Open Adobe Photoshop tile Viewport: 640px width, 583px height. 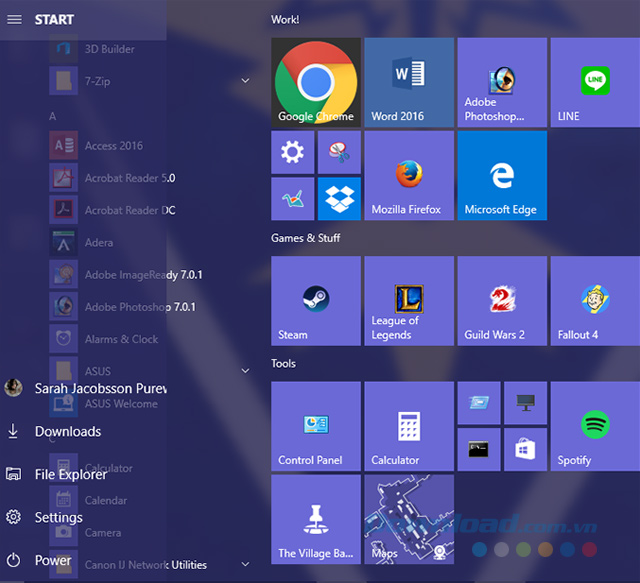coord(502,82)
